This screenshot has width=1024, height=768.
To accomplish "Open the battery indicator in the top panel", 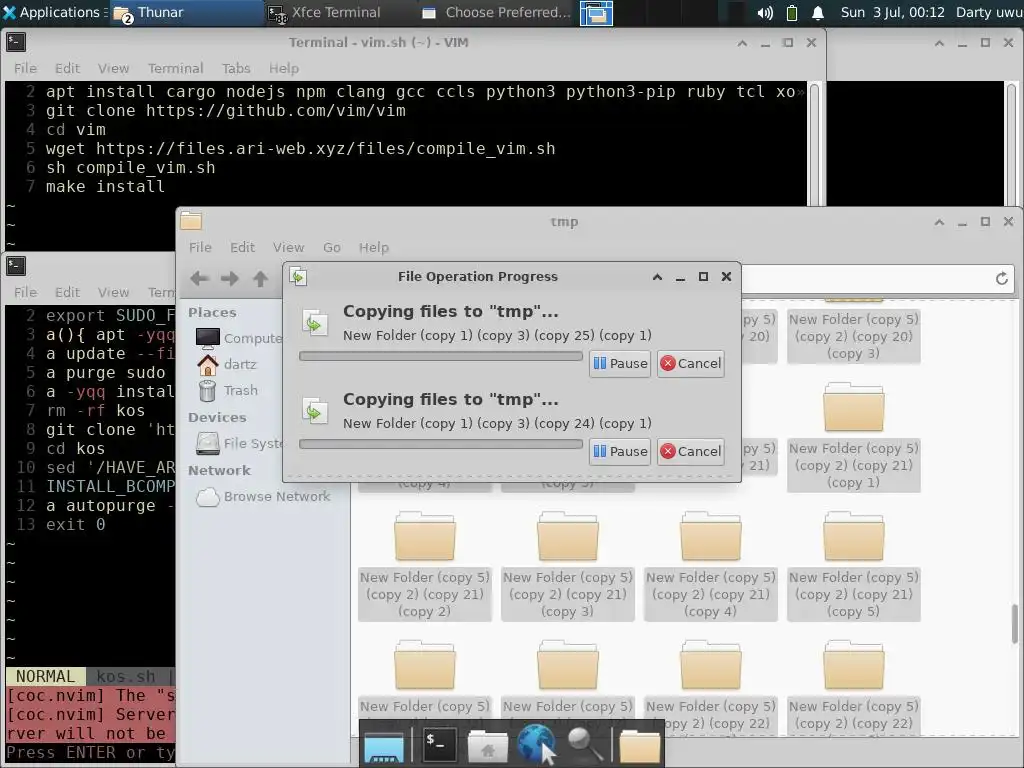I will tap(792, 13).
